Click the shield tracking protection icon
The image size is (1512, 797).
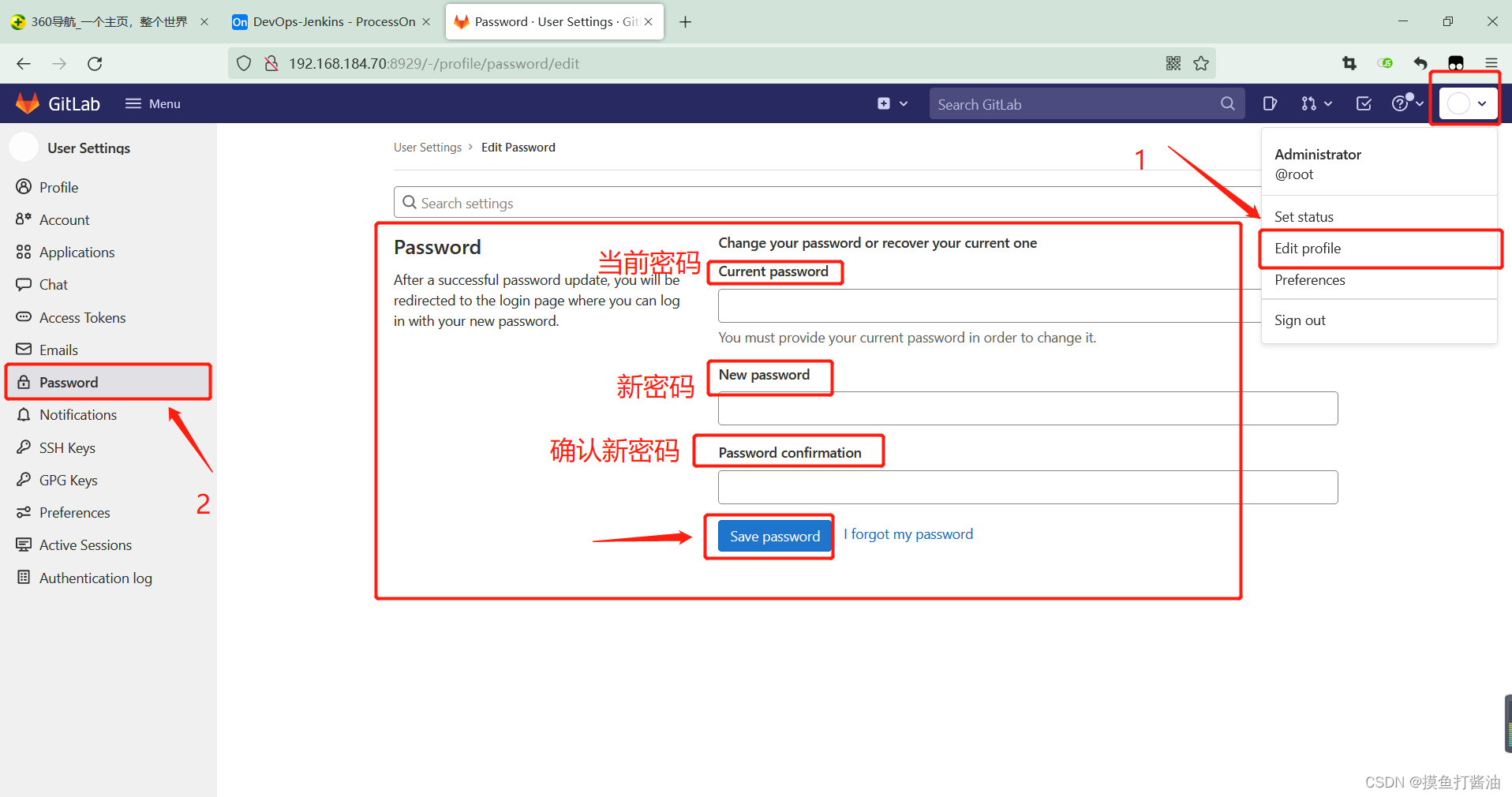pyautogui.click(x=244, y=63)
